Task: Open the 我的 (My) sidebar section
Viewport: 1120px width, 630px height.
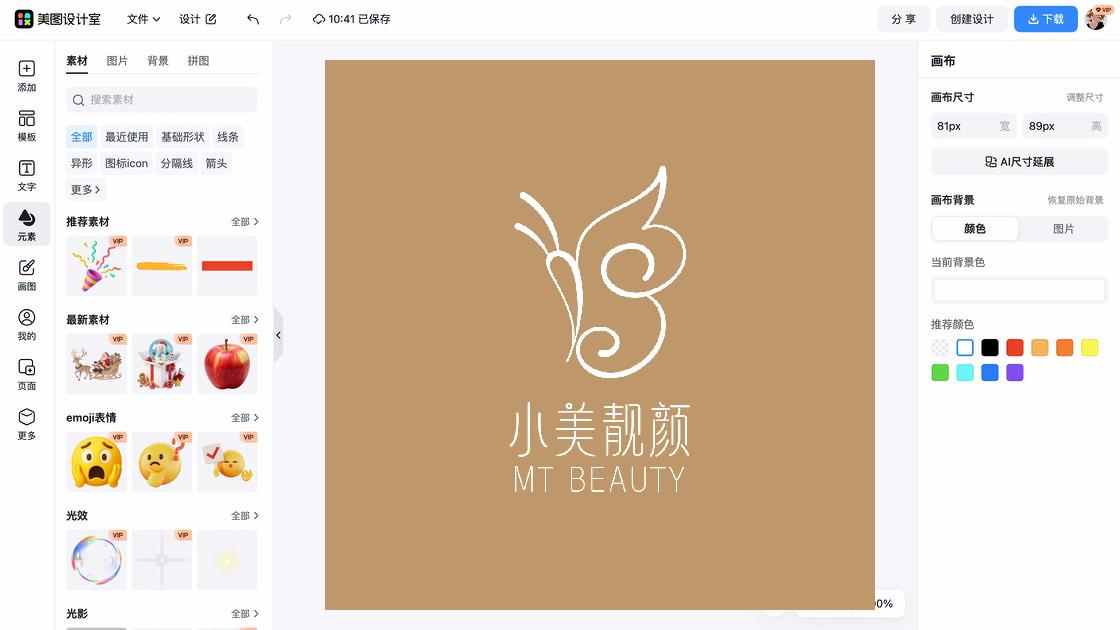Action: (x=26, y=324)
